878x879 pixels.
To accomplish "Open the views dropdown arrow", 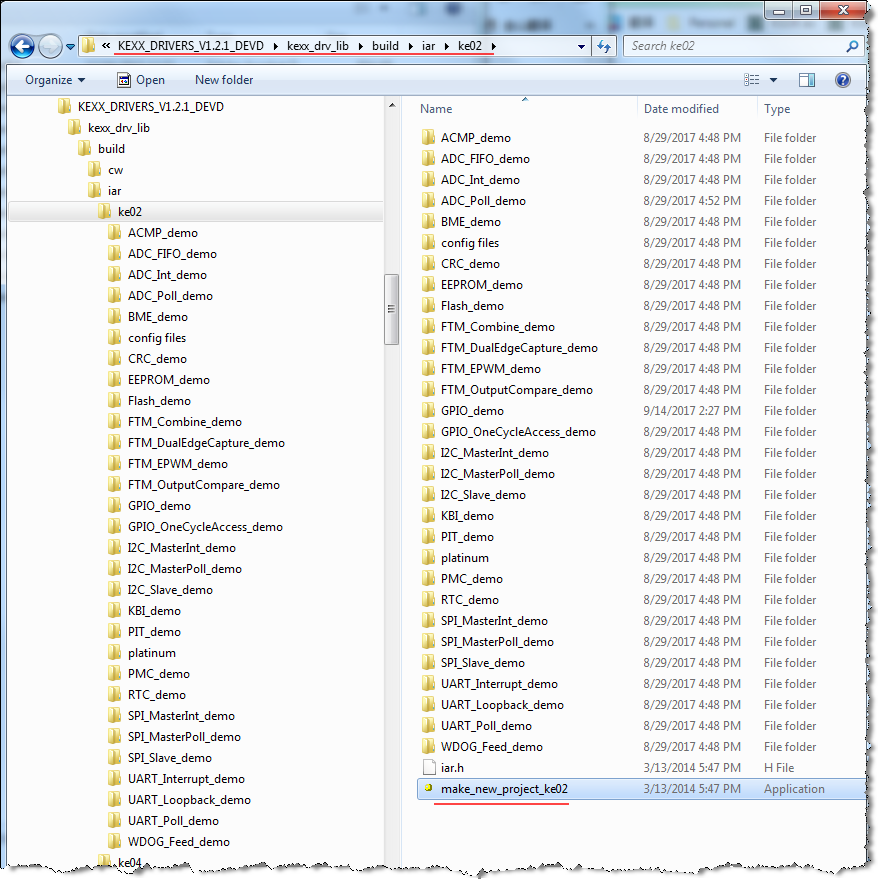I will pyautogui.click(x=775, y=79).
